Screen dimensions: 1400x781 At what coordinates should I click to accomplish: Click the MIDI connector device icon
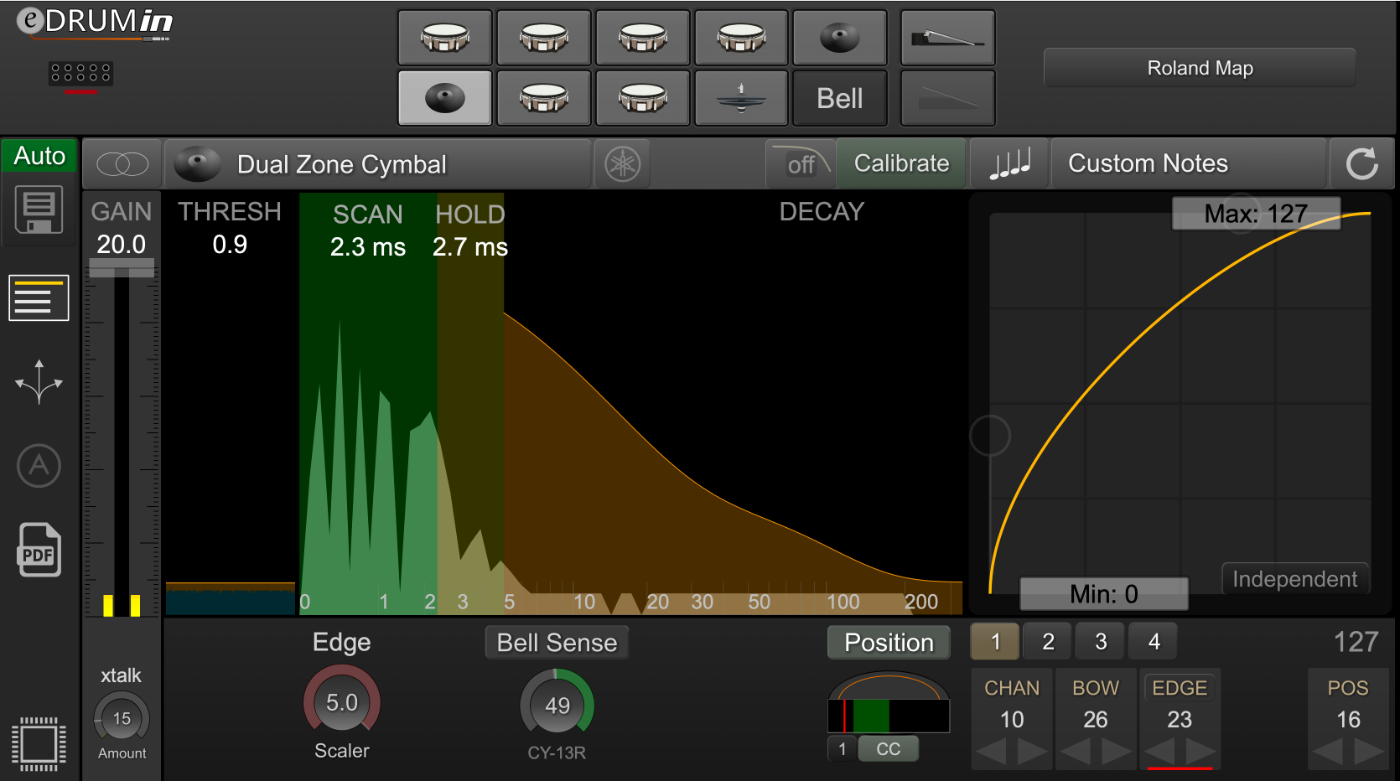[80, 73]
